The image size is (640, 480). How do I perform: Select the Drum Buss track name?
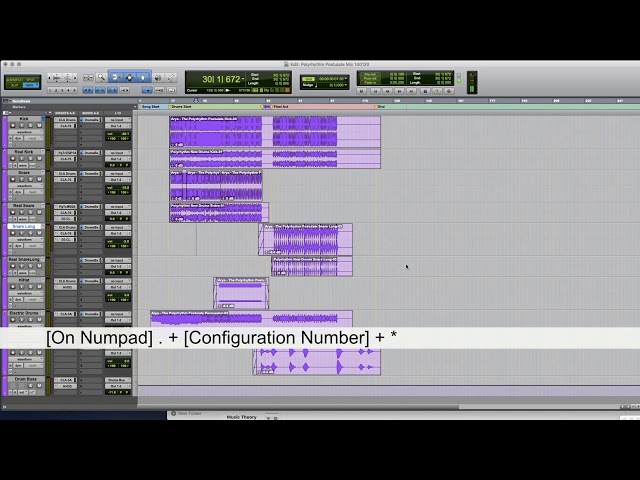(x=26, y=379)
